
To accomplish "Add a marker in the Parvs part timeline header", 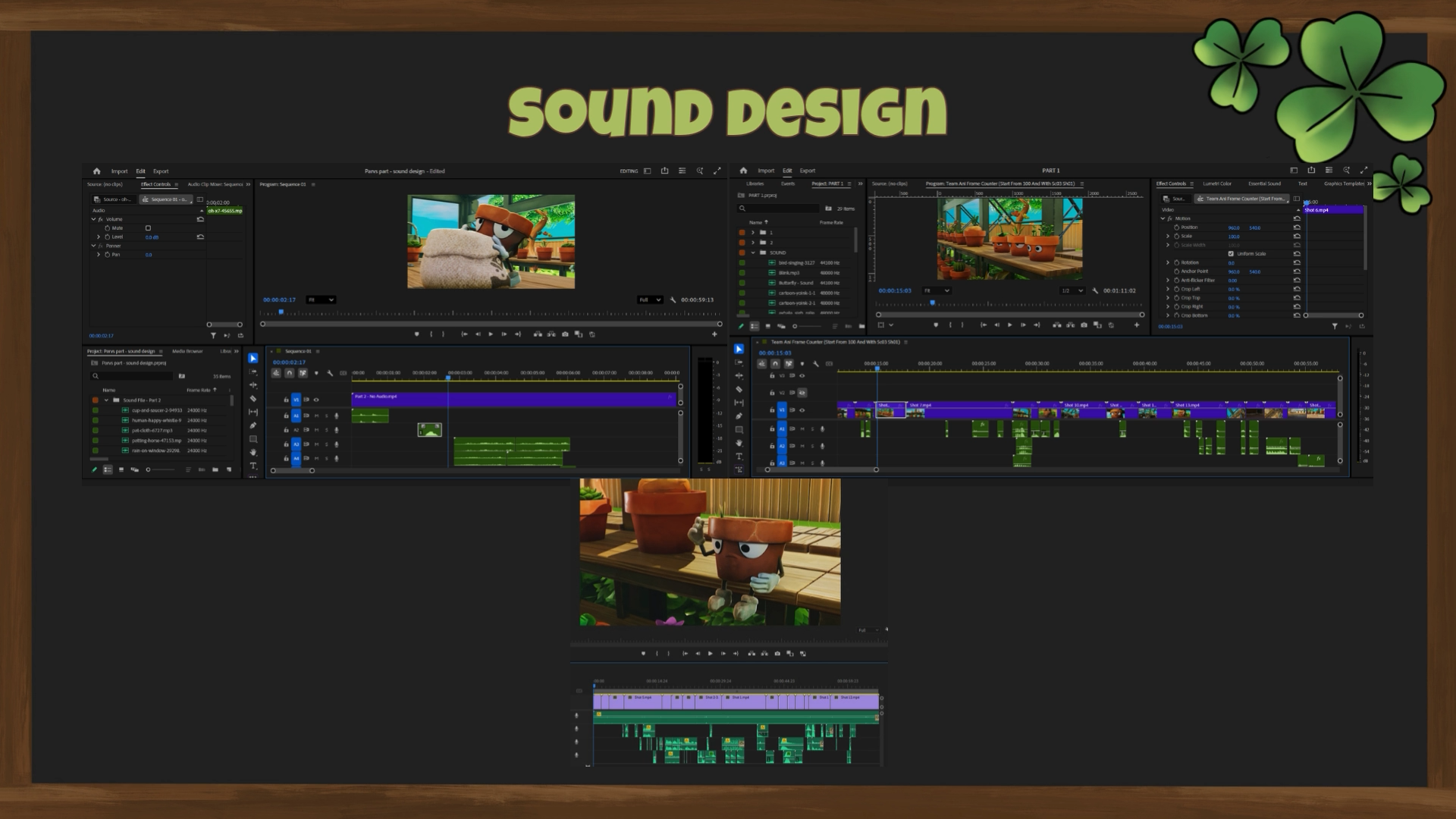I will [x=316, y=373].
